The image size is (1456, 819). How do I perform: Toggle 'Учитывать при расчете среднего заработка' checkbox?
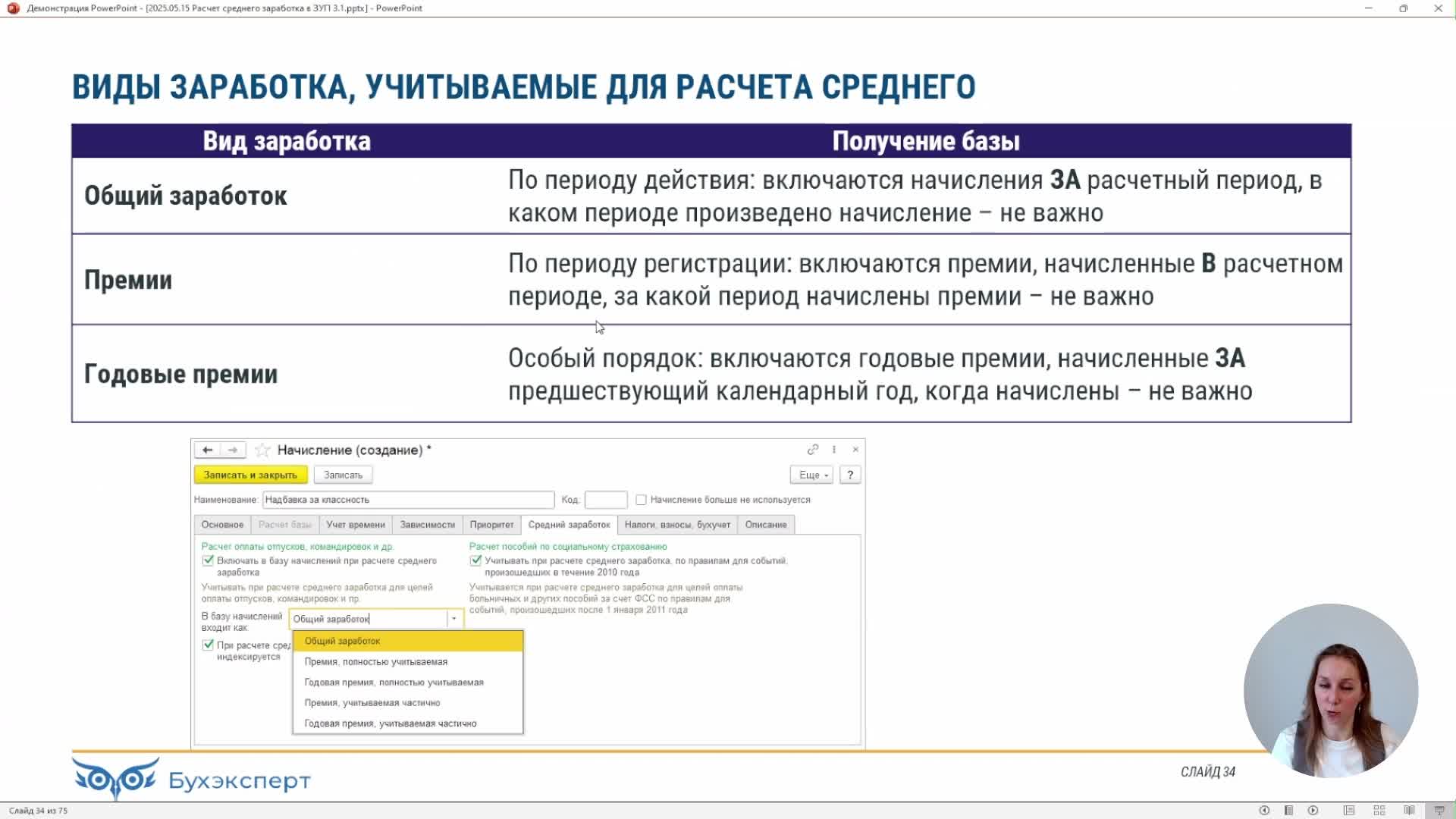475,561
